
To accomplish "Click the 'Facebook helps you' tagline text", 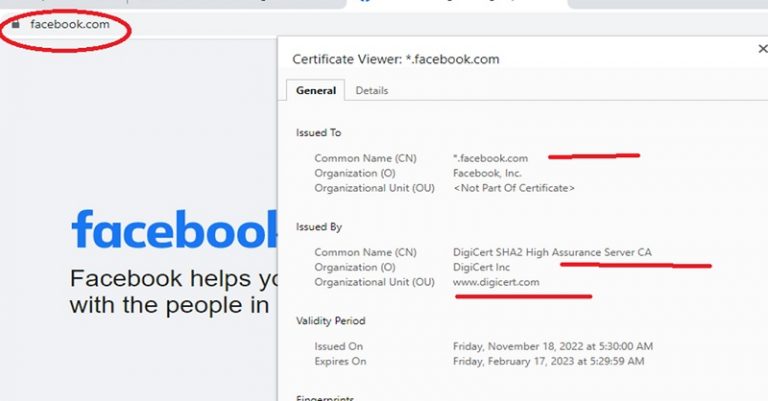I will coord(170,278).
